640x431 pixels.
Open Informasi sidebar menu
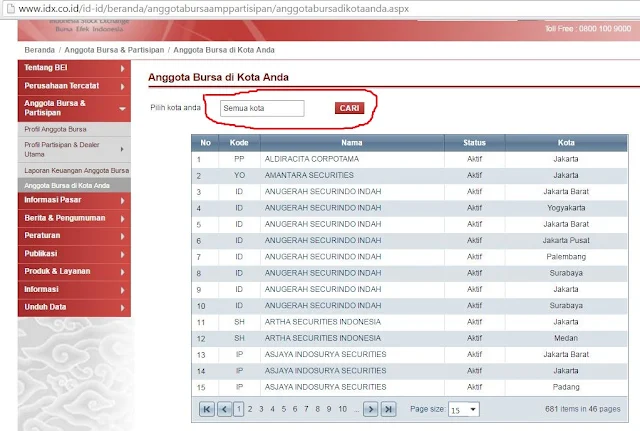pyautogui.click(x=74, y=289)
